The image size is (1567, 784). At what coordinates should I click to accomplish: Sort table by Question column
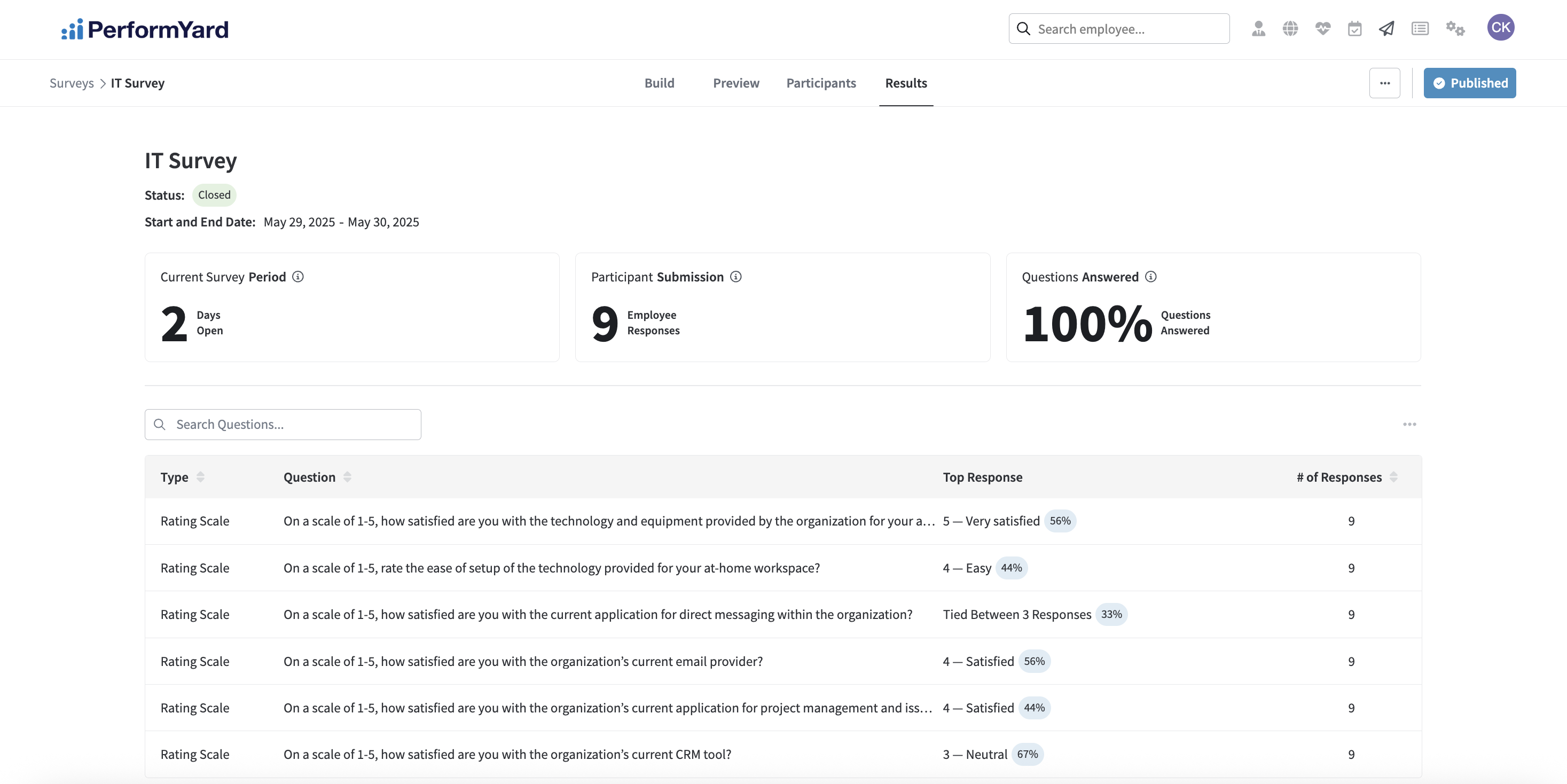[347, 477]
